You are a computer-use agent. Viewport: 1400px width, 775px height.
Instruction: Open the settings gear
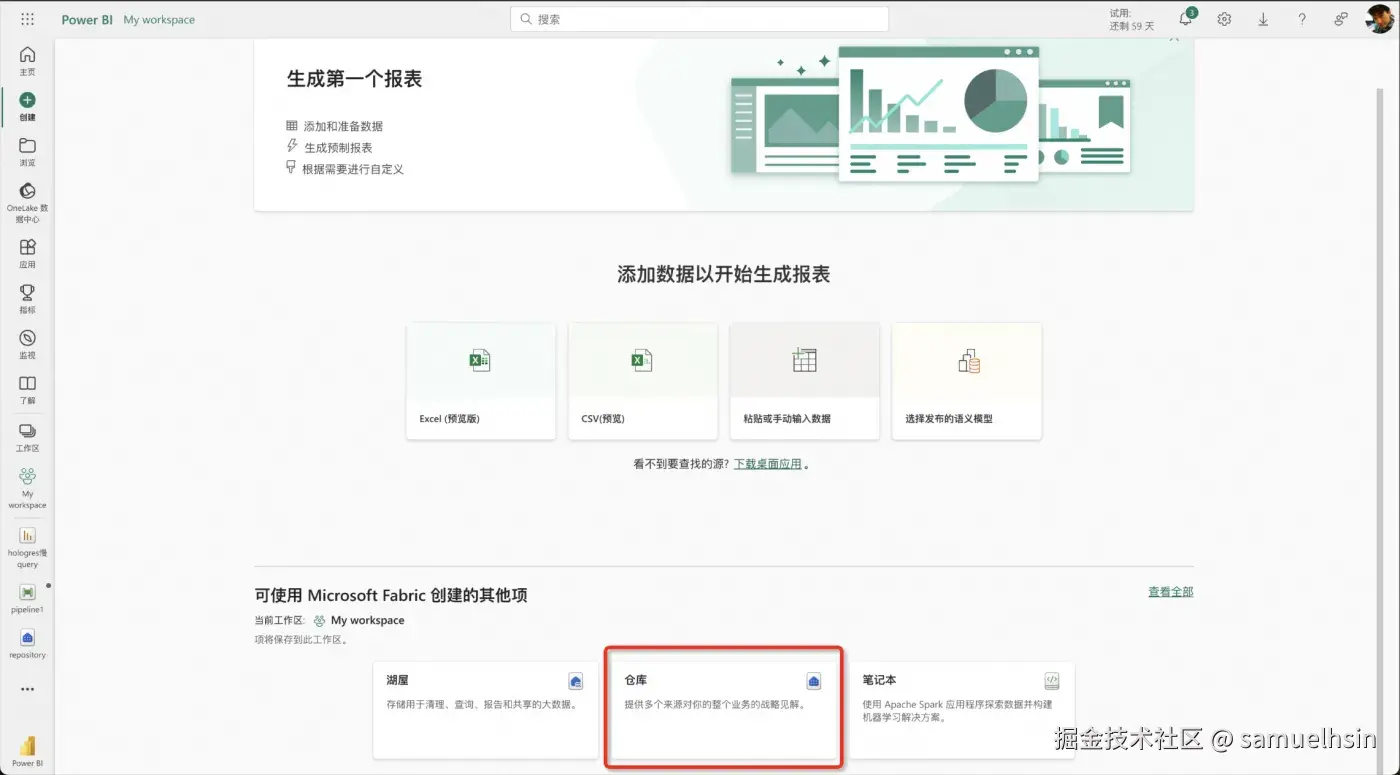[1224, 19]
